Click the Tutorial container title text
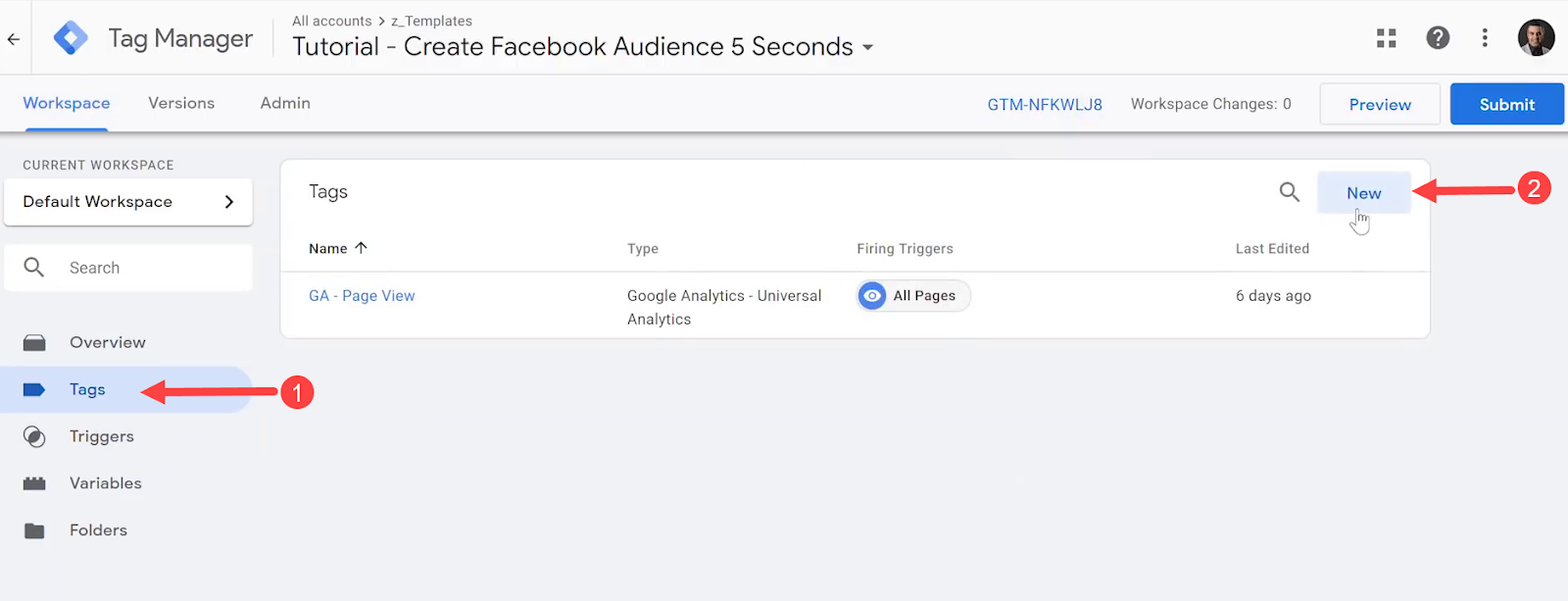Screen dimensions: 1568x601 coord(572,46)
